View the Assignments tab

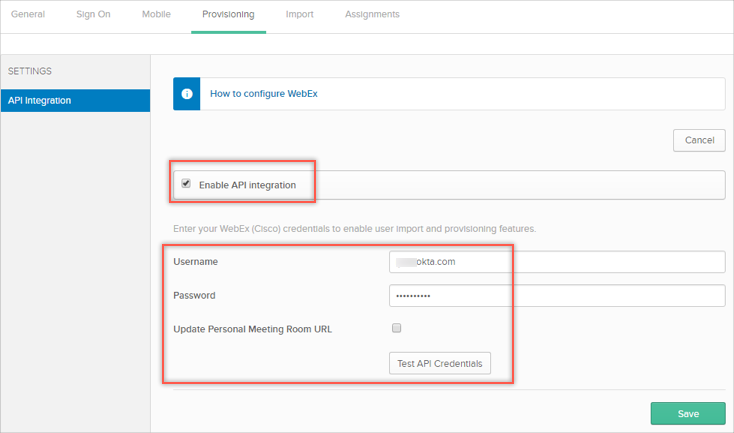click(372, 15)
